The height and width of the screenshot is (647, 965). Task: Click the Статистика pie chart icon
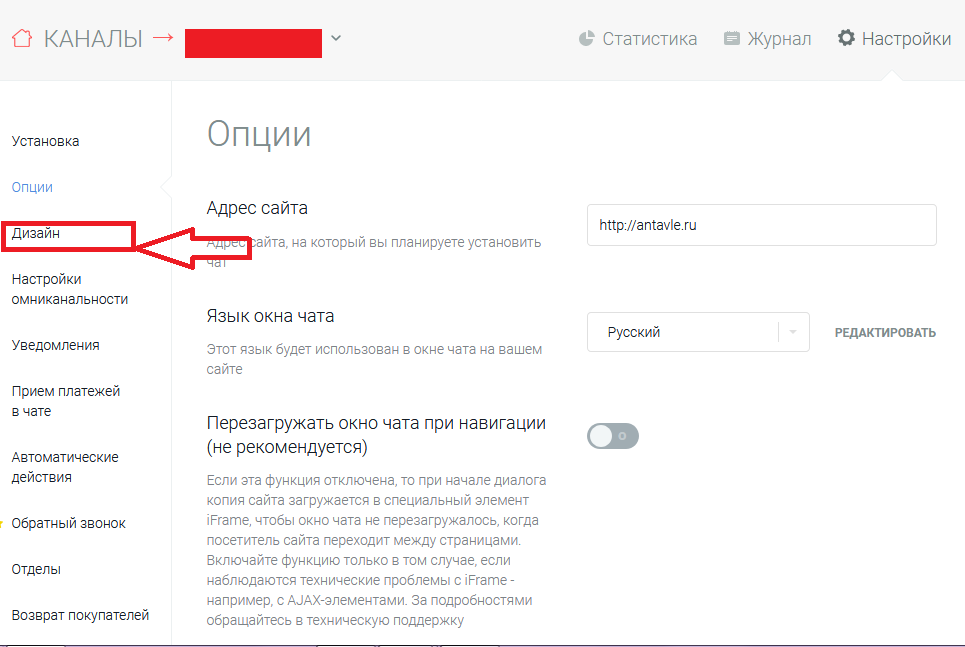pos(587,38)
